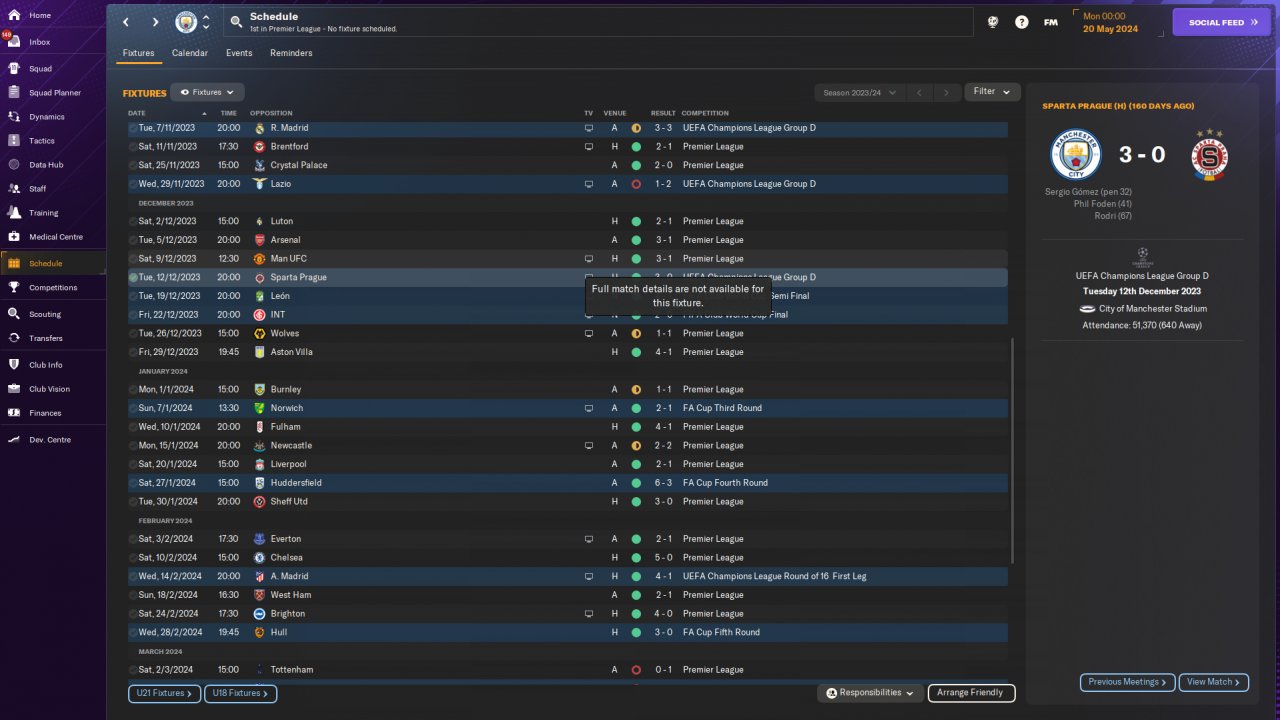Image resolution: width=1280 pixels, height=720 pixels.
Task: Click TV icon on R. Madrid row
Action: [589, 128]
